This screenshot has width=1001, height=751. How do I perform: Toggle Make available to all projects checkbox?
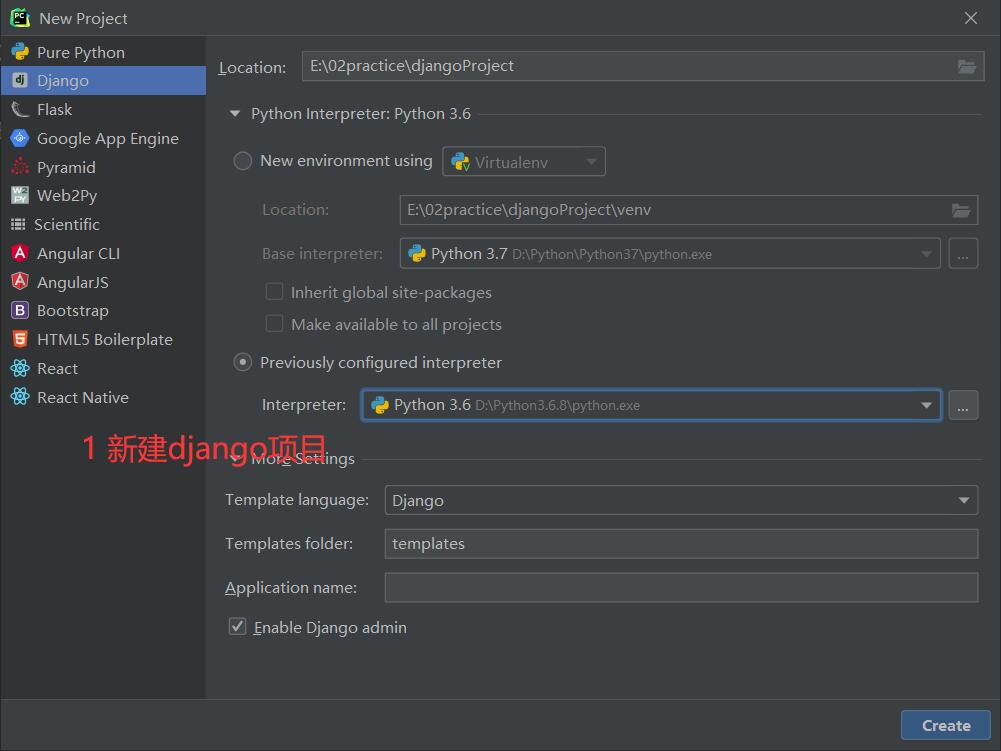(275, 324)
